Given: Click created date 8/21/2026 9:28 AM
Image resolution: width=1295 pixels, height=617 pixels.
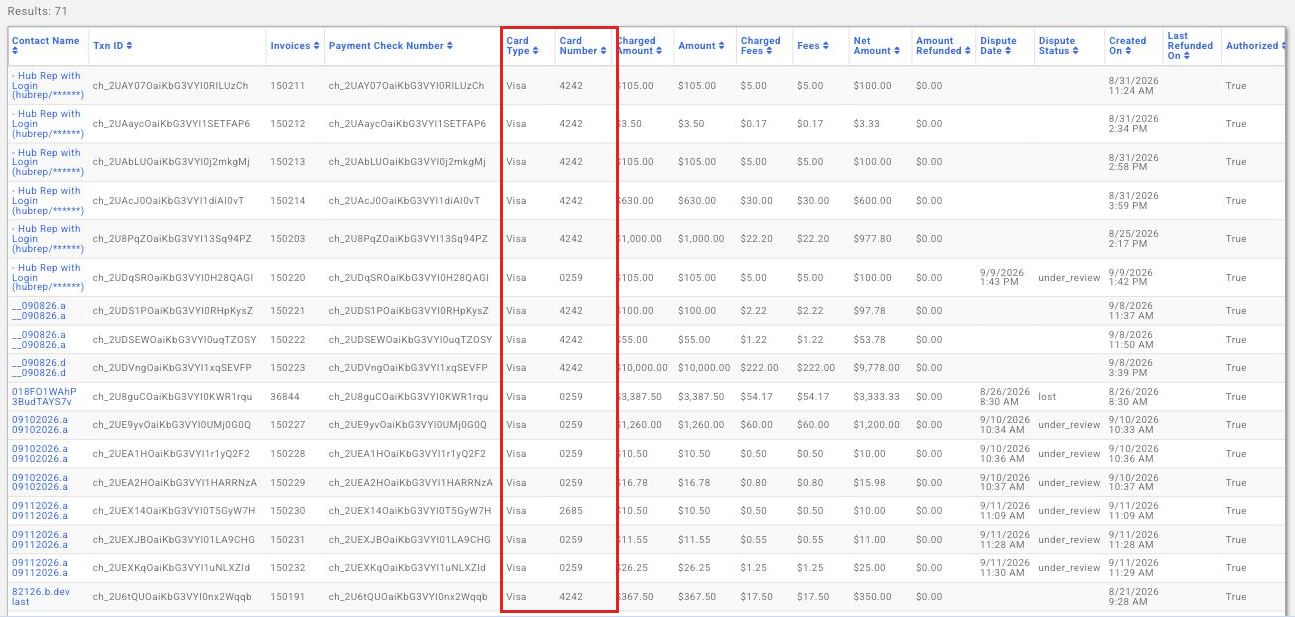Looking at the screenshot, I should click(1134, 597).
